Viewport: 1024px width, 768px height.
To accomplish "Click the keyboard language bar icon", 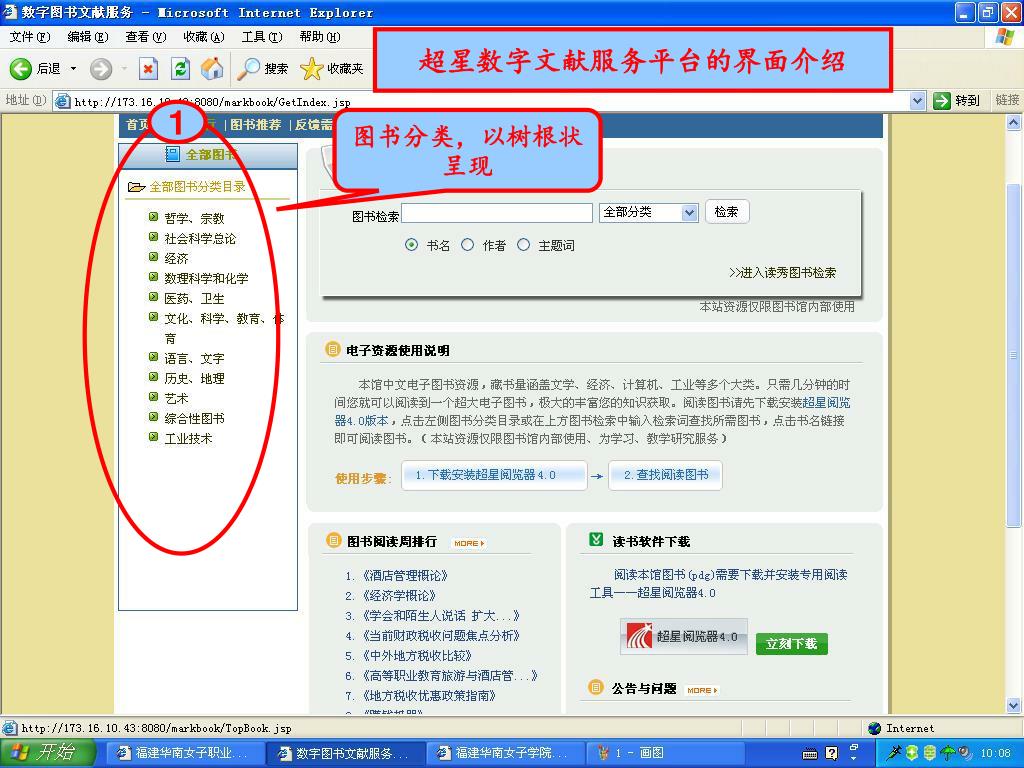I will click(x=810, y=754).
